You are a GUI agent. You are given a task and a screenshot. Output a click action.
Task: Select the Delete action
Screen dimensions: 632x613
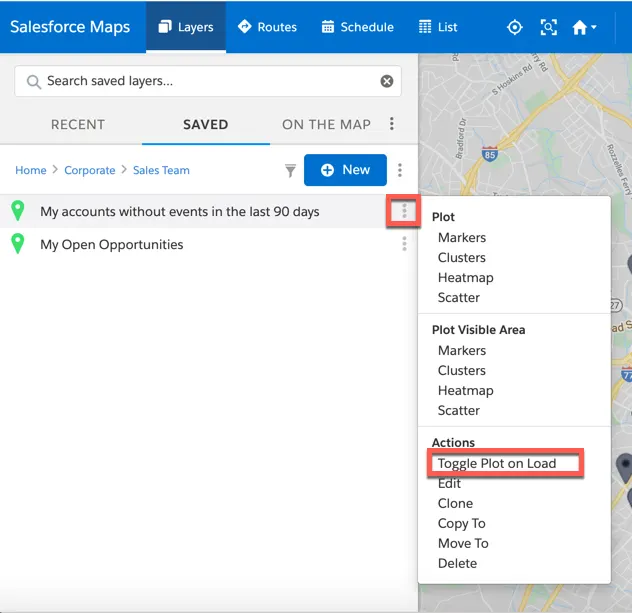[x=457, y=564]
